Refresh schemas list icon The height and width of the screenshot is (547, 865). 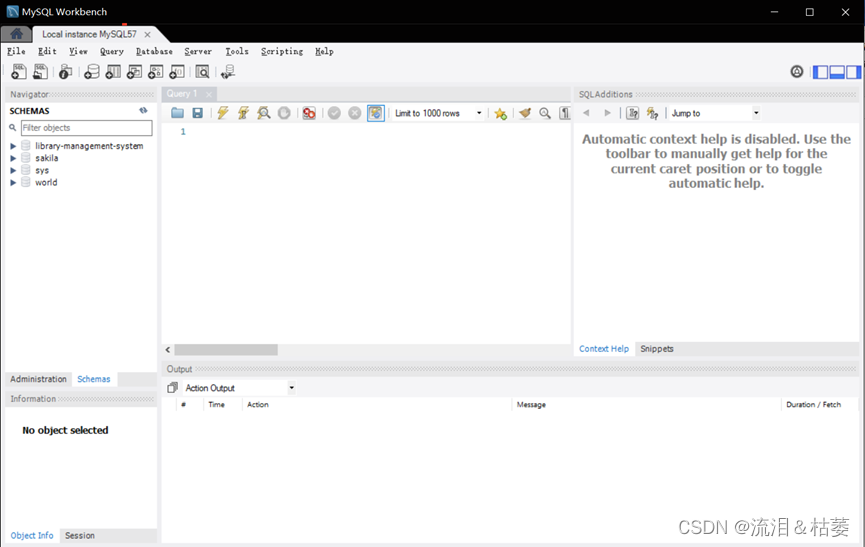[143, 110]
